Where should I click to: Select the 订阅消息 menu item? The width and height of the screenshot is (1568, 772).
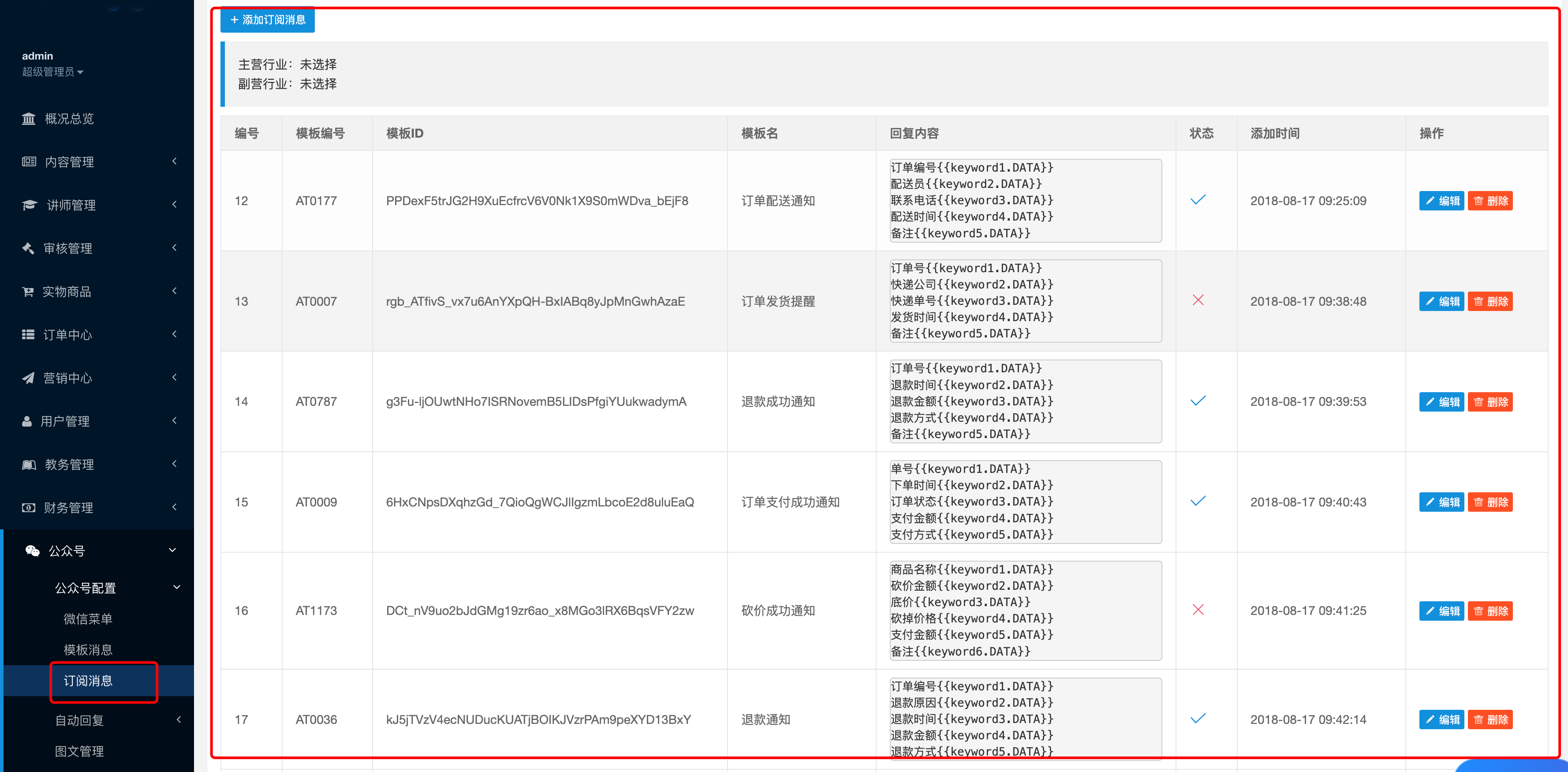(x=88, y=681)
